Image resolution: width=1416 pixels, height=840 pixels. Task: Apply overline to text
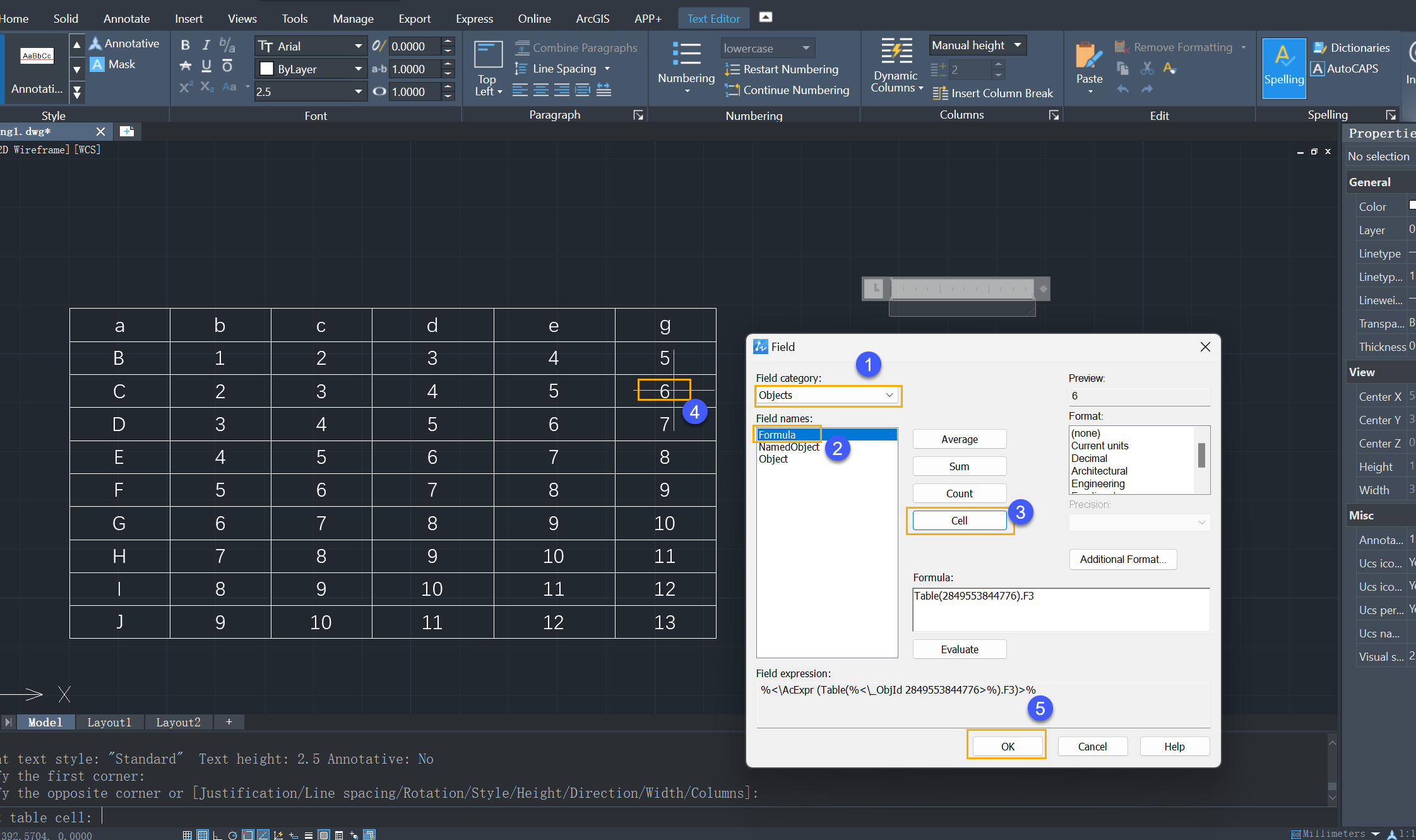[227, 66]
